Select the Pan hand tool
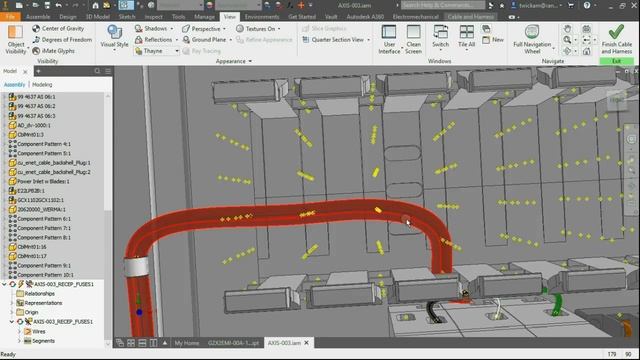Viewport: 640px width, 360px height. click(567, 29)
